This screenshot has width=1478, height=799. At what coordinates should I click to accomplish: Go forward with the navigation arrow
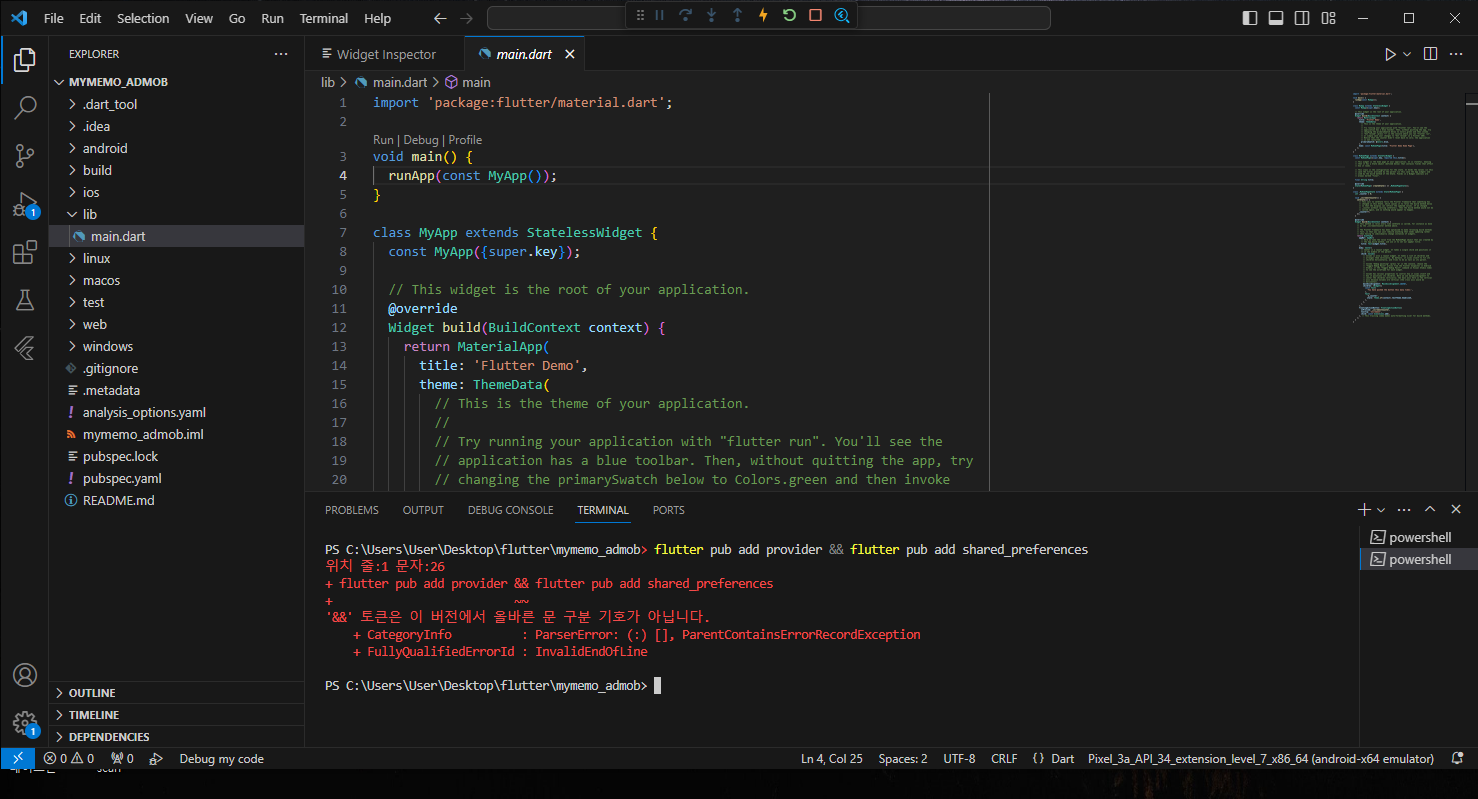[466, 18]
